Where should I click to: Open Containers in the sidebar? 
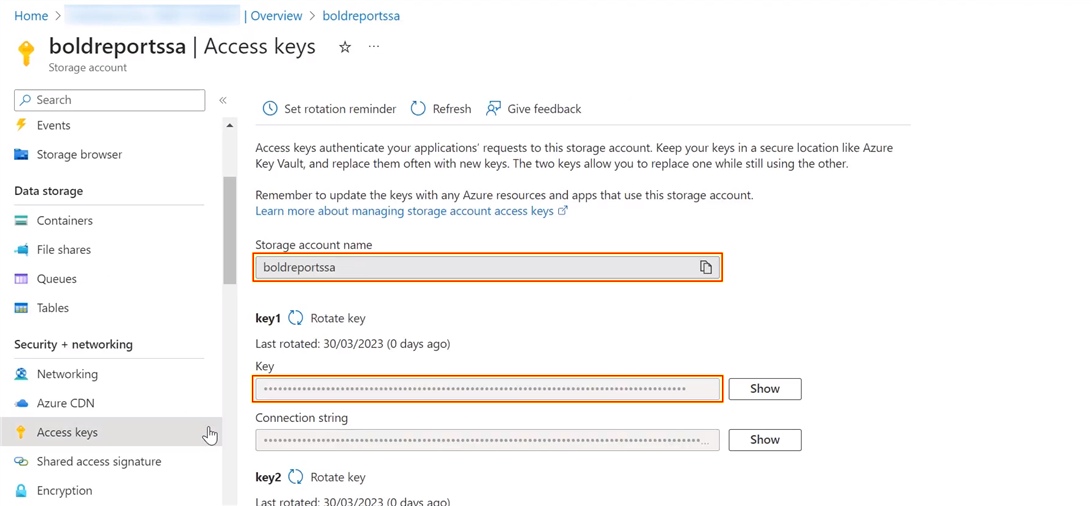tap(65, 221)
